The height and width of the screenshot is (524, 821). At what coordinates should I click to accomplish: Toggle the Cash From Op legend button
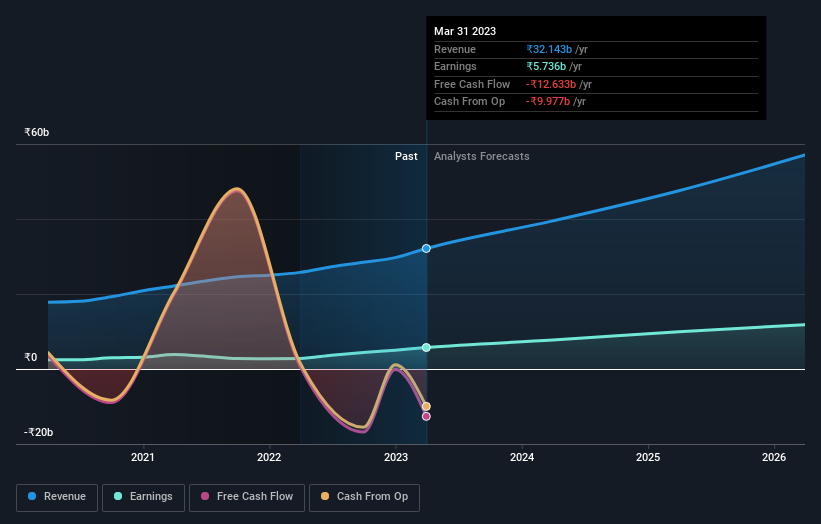click(364, 497)
